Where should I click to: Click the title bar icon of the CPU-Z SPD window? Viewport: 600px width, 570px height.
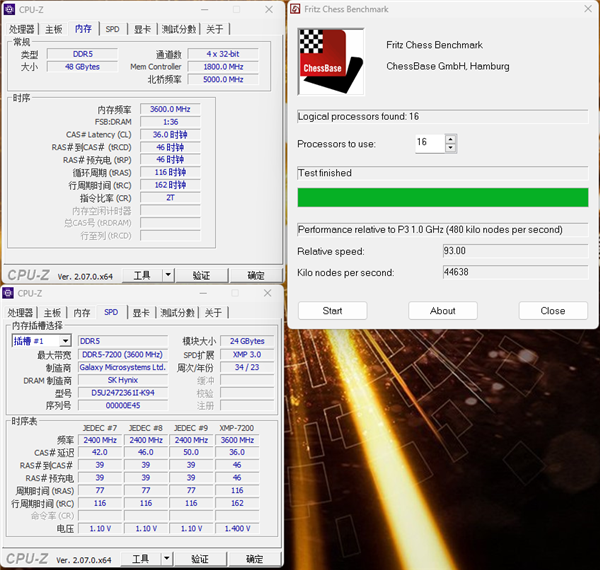coord(9,293)
